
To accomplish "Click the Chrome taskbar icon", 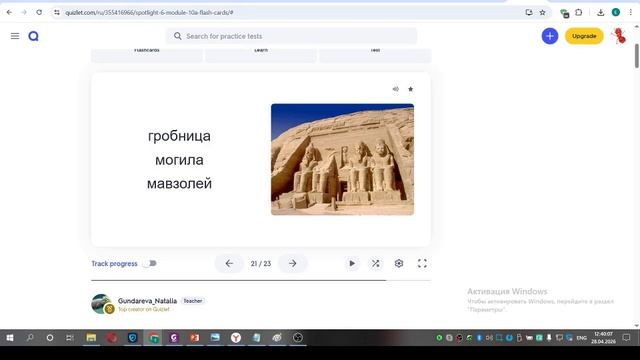I will pos(153,338).
